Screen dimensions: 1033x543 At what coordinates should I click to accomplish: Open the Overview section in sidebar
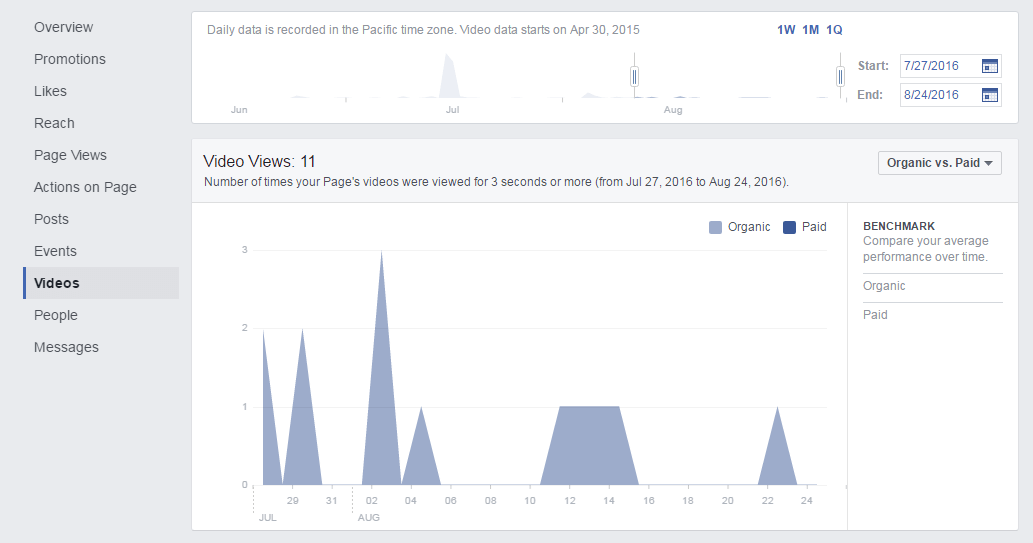coord(63,27)
